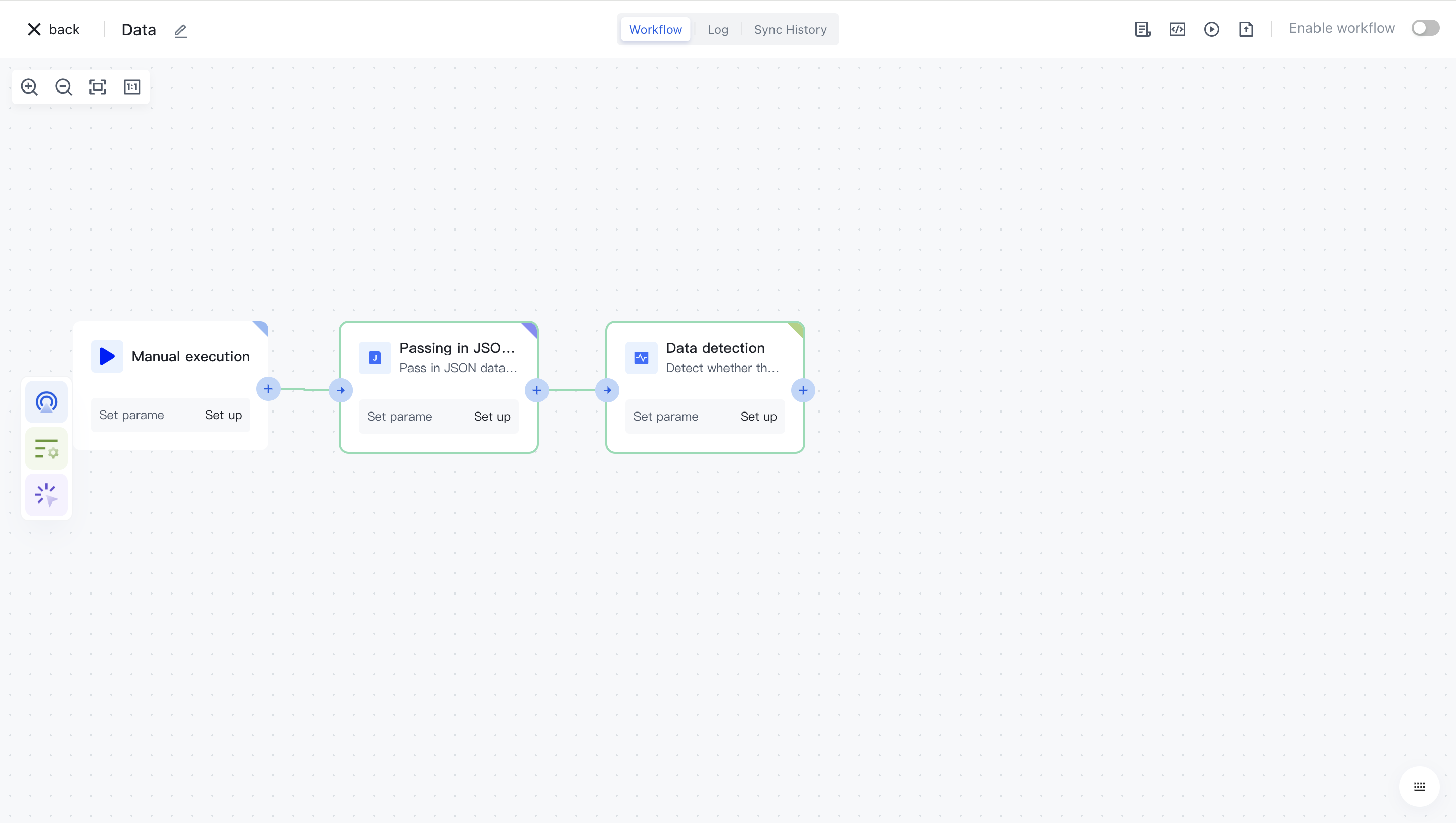Open the Sync History tab
This screenshot has height=823, width=1456.
click(790, 29)
